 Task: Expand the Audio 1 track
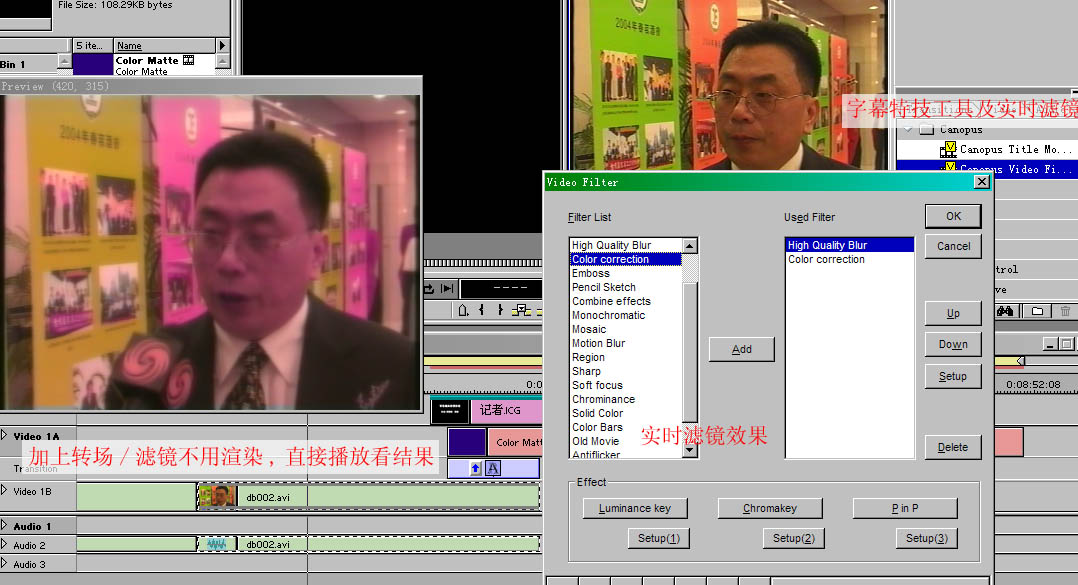click(x=4, y=525)
